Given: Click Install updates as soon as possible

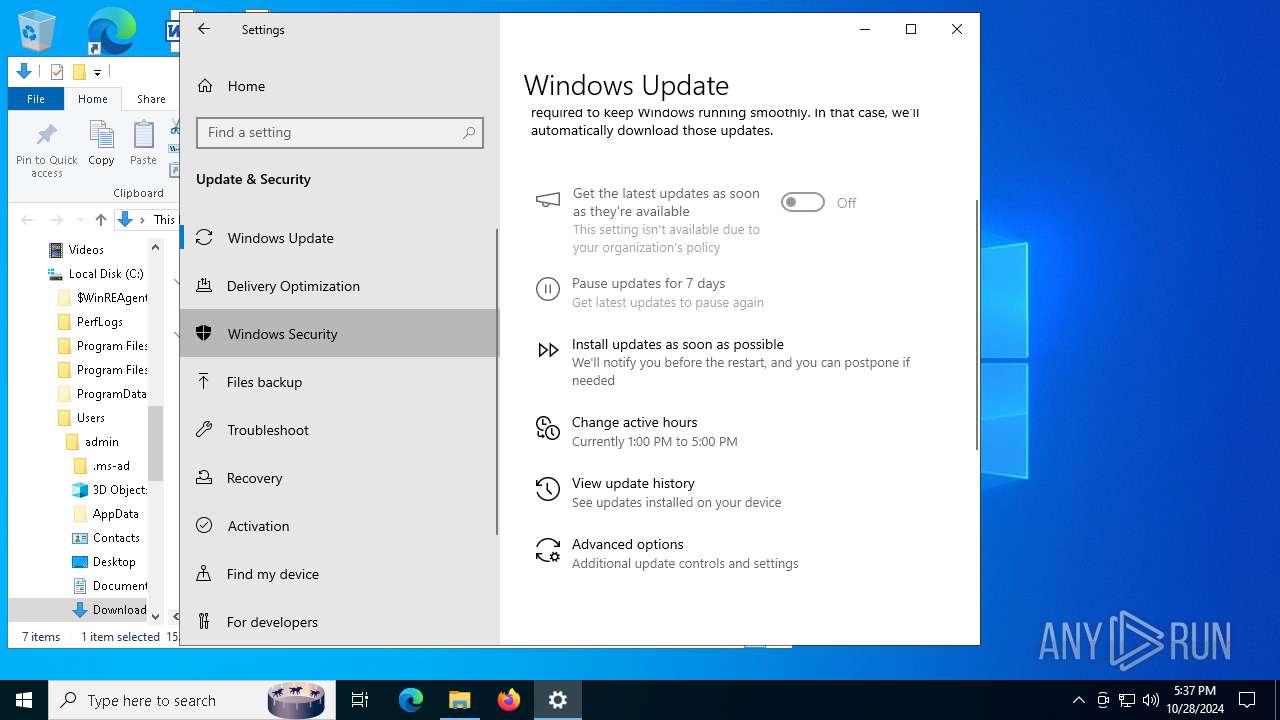Looking at the screenshot, I should coord(677,344).
